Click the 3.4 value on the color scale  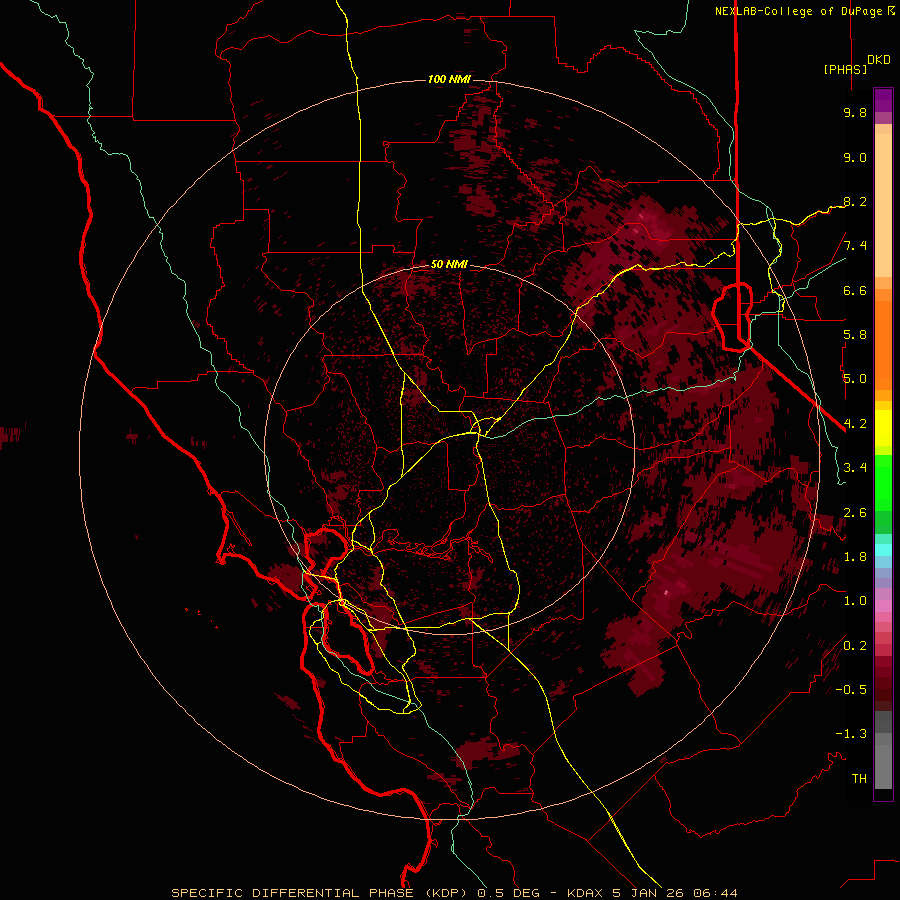[855, 468]
